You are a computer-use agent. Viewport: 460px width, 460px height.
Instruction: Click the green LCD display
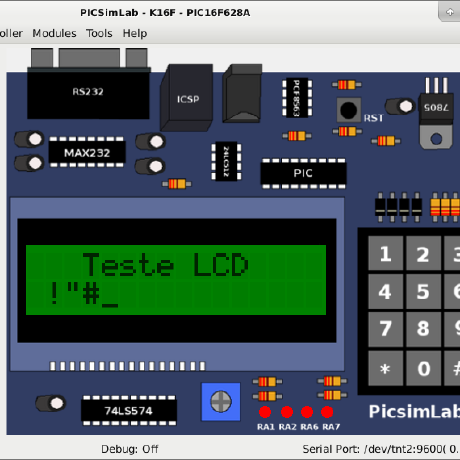click(176, 280)
